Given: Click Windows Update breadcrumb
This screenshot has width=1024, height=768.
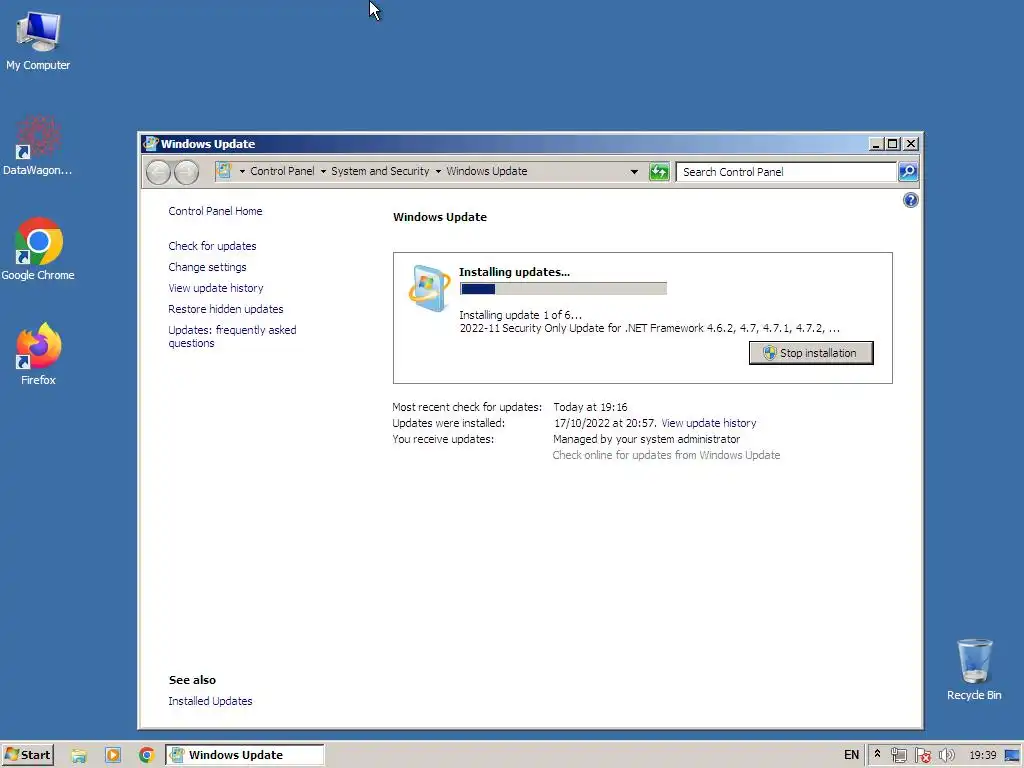Looking at the screenshot, I should [487, 171].
